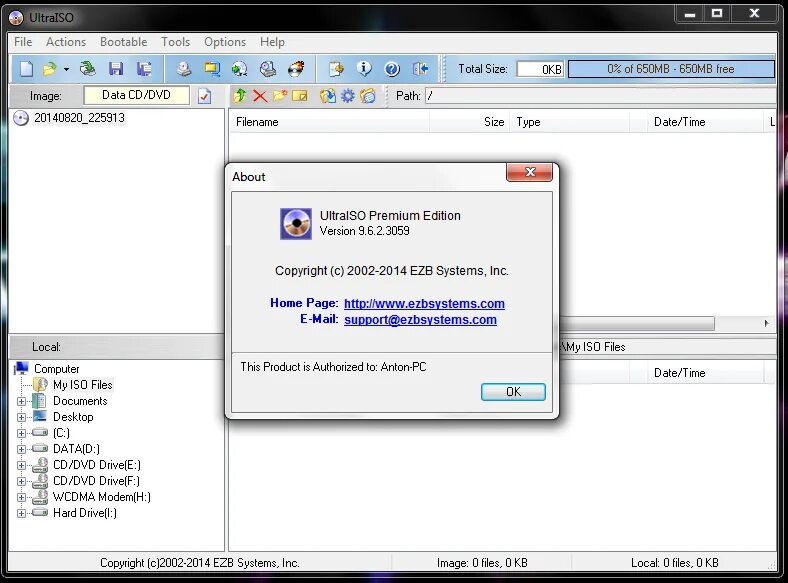This screenshot has width=788, height=583.
Task: Select the 20140820_225913 image root node
Action: click(79, 118)
